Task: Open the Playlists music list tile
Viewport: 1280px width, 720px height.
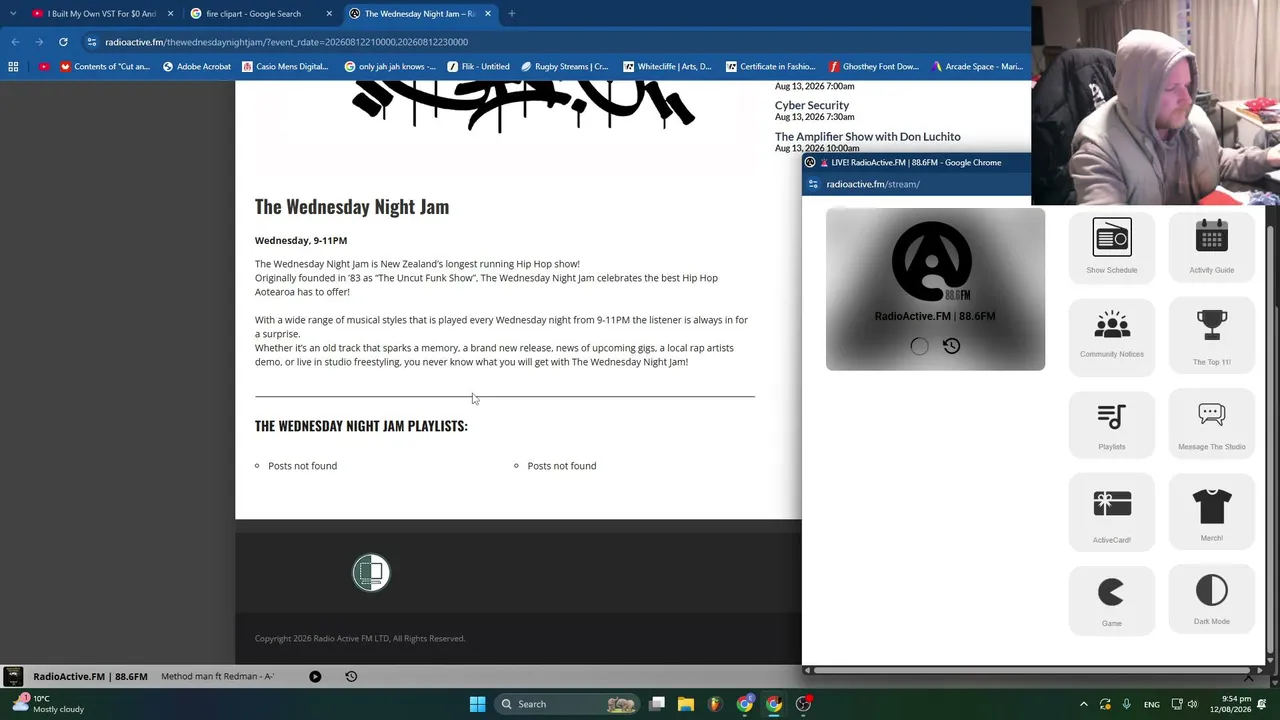Action: [x=1111, y=424]
